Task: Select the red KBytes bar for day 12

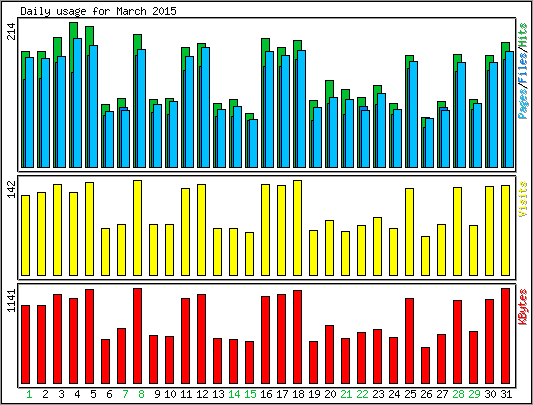Action: tap(202, 339)
